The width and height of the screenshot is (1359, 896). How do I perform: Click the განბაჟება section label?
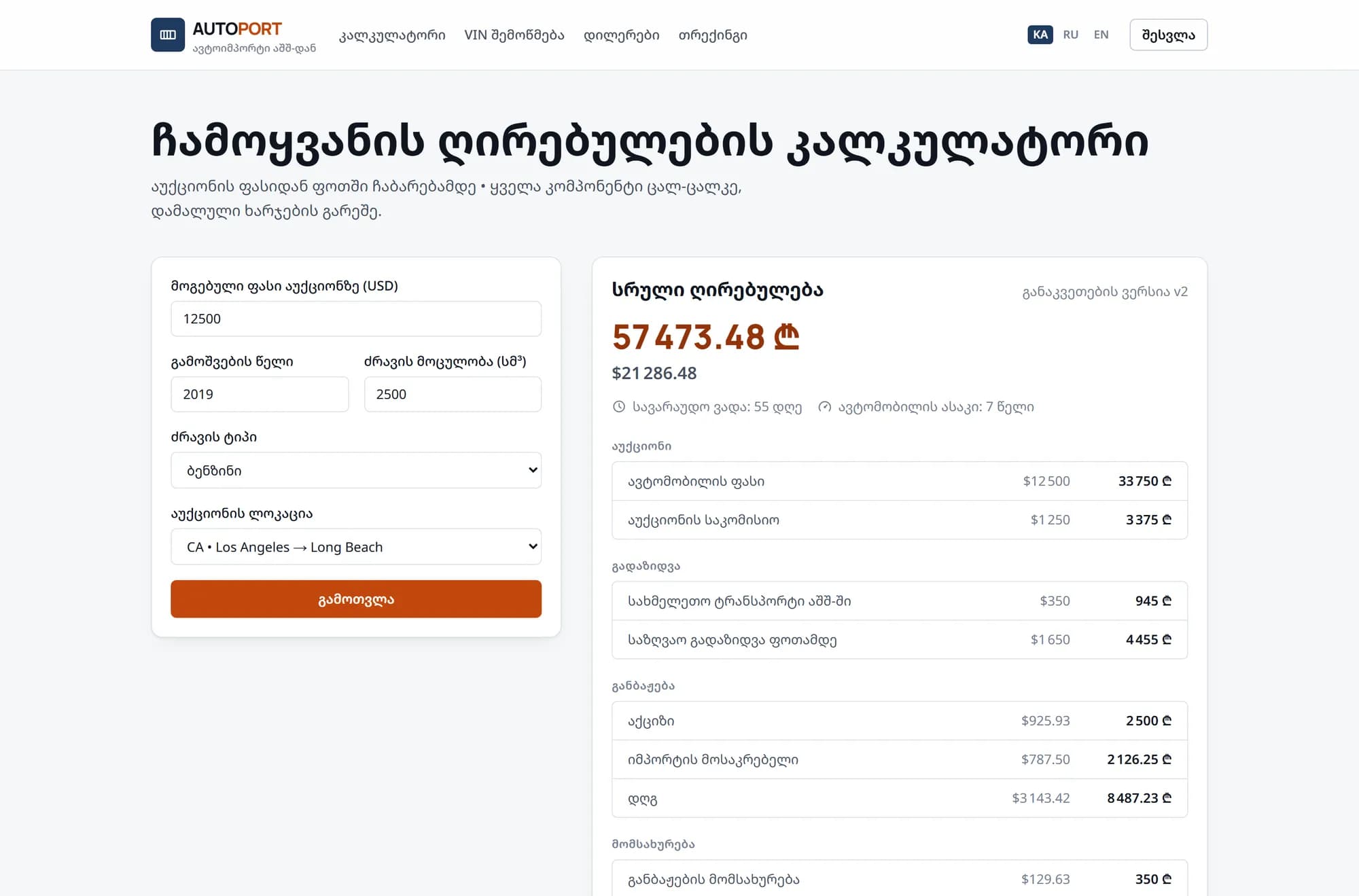[x=643, y=686]
